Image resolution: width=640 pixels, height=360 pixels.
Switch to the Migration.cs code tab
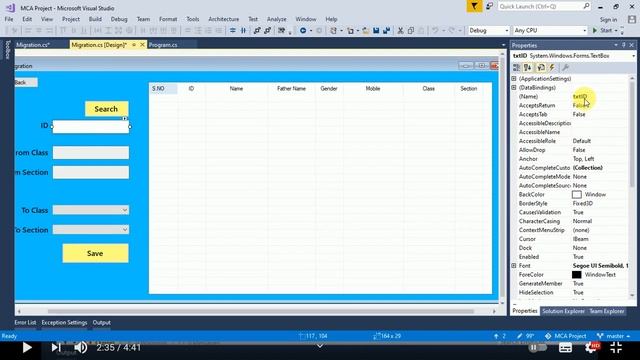tap(33, 45)
